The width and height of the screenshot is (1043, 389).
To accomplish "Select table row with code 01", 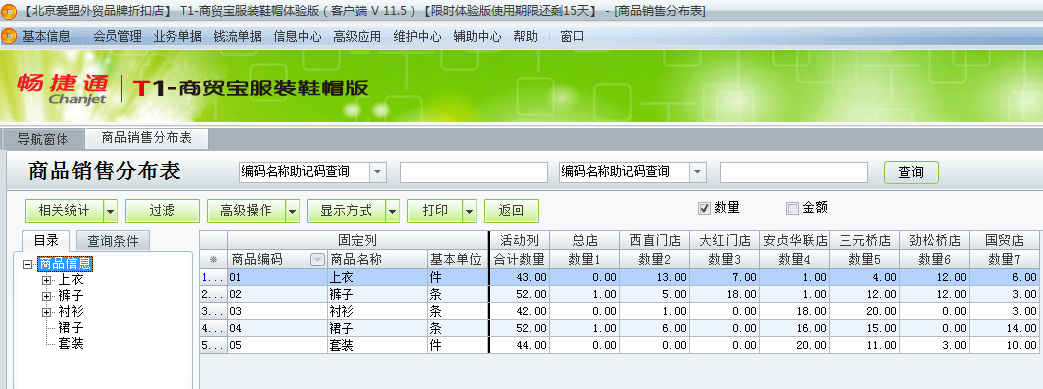I will pyautogui.click(x=619, y=277).
